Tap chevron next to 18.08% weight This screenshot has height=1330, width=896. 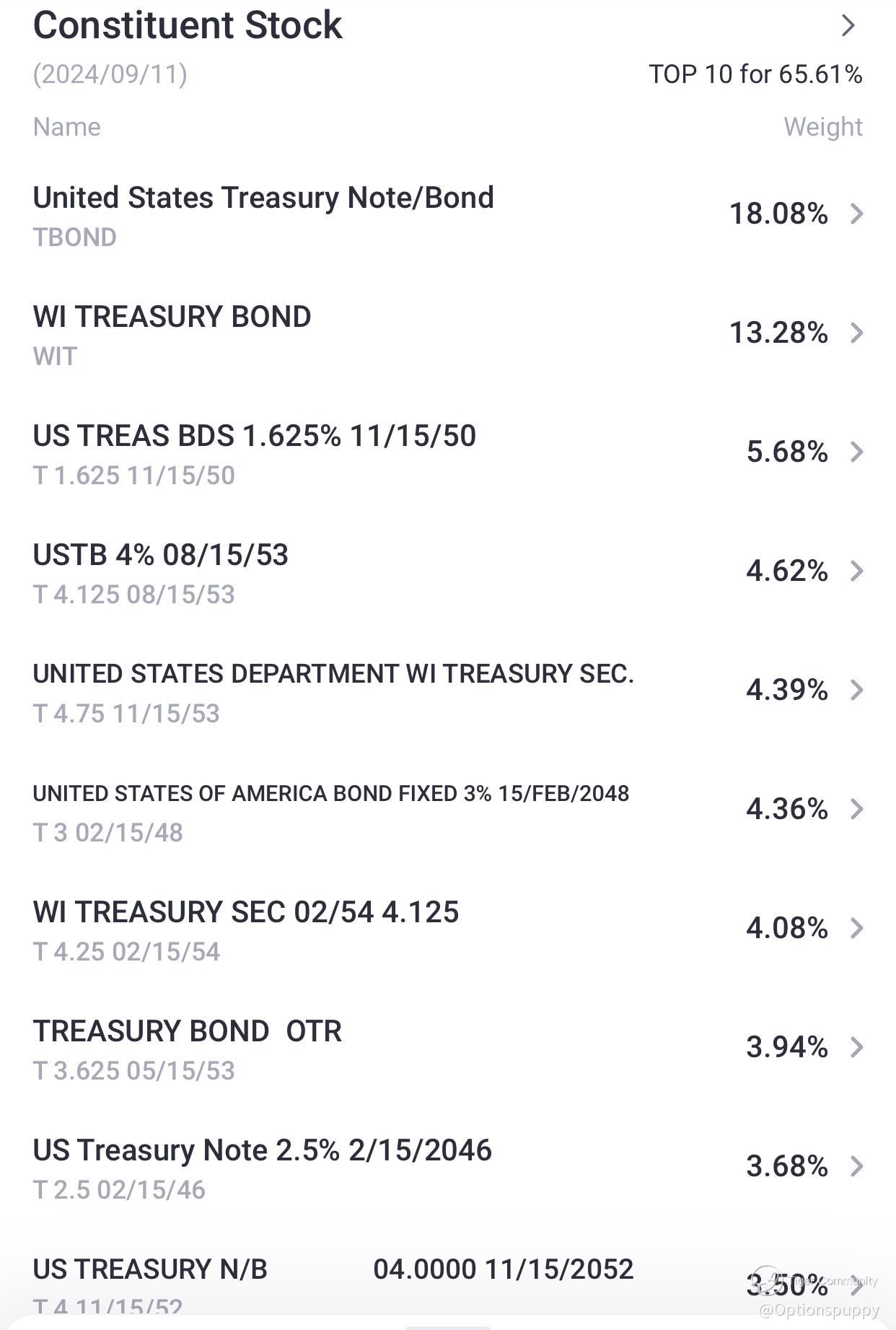(857, 214)
